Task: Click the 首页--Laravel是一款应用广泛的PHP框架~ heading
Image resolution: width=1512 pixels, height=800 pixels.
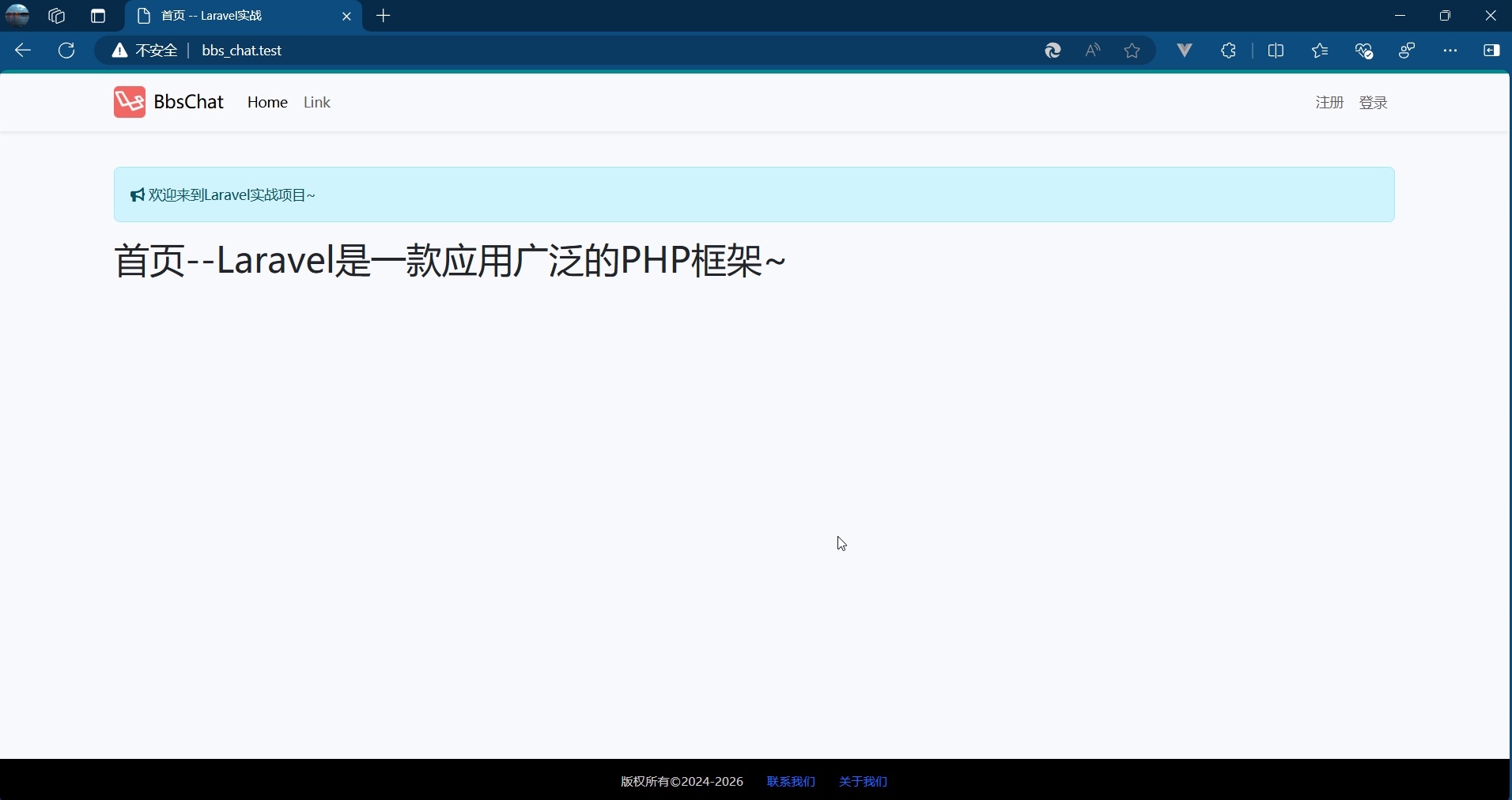Action: (x=451, y=261)
